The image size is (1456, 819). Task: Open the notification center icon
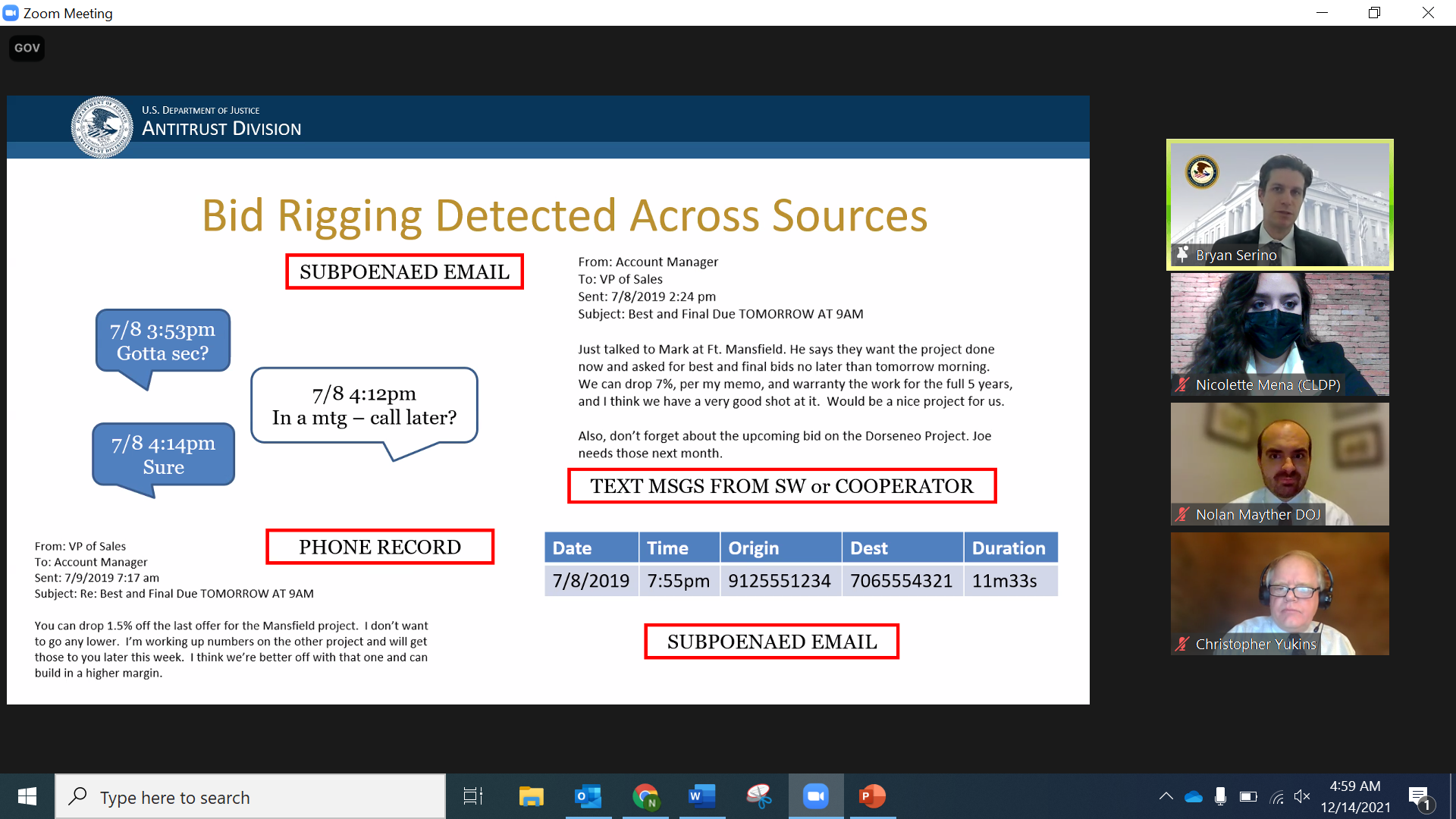[x=1419, y=797]
